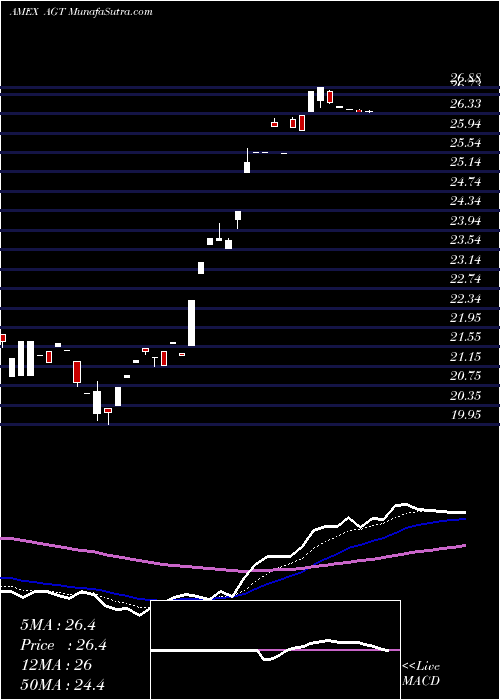Click the 24.74 price axis label

click(466, 182)
